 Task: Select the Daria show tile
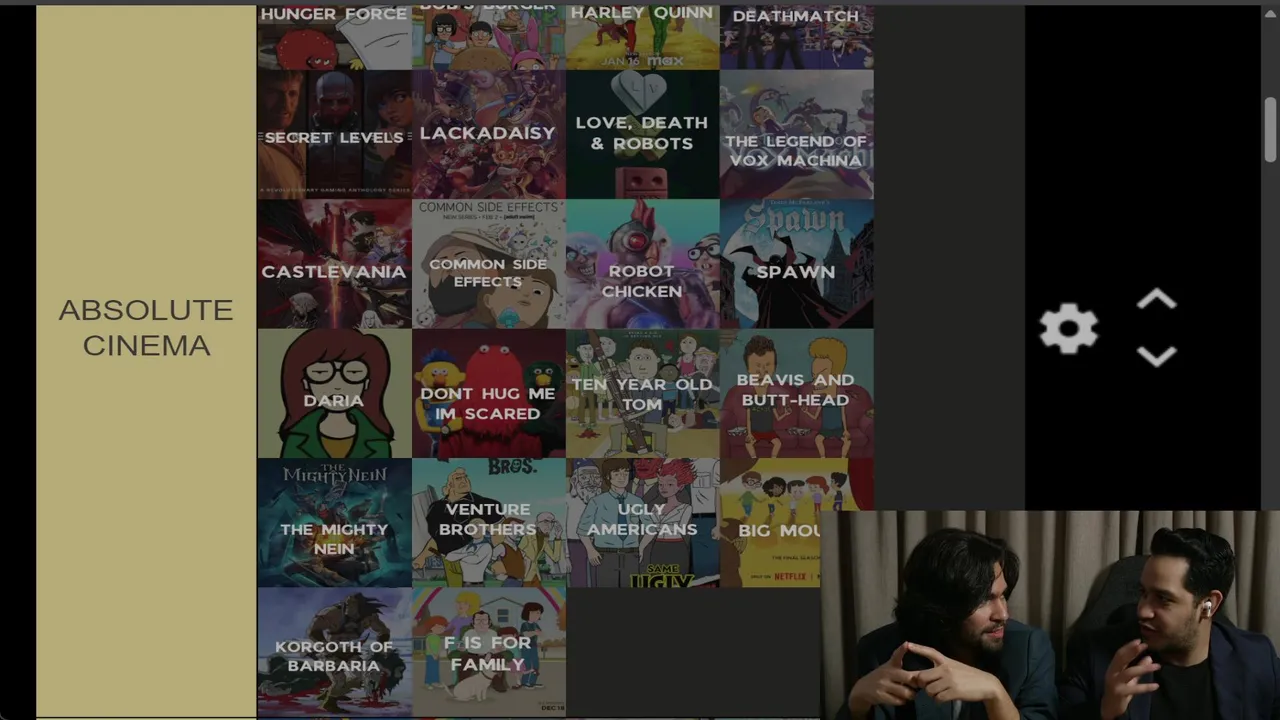tap(334, 393)
